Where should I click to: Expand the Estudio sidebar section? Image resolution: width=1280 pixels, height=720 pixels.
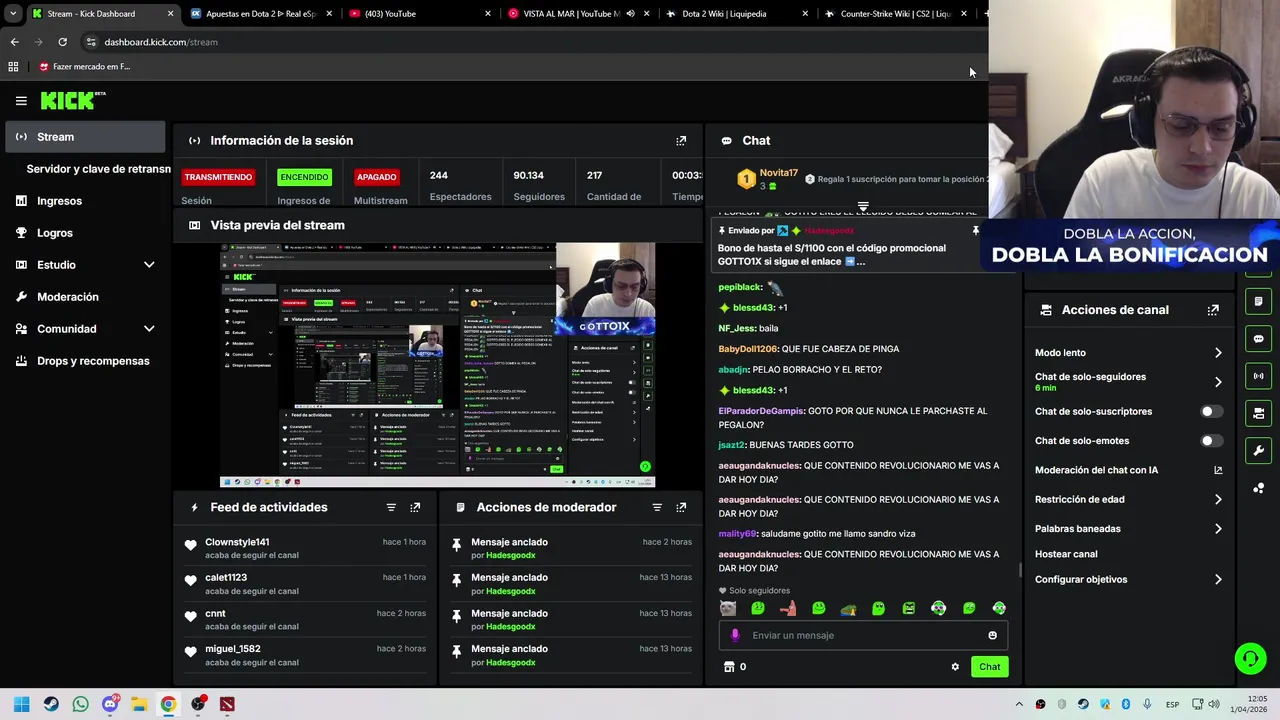click(x=149, y=265)
